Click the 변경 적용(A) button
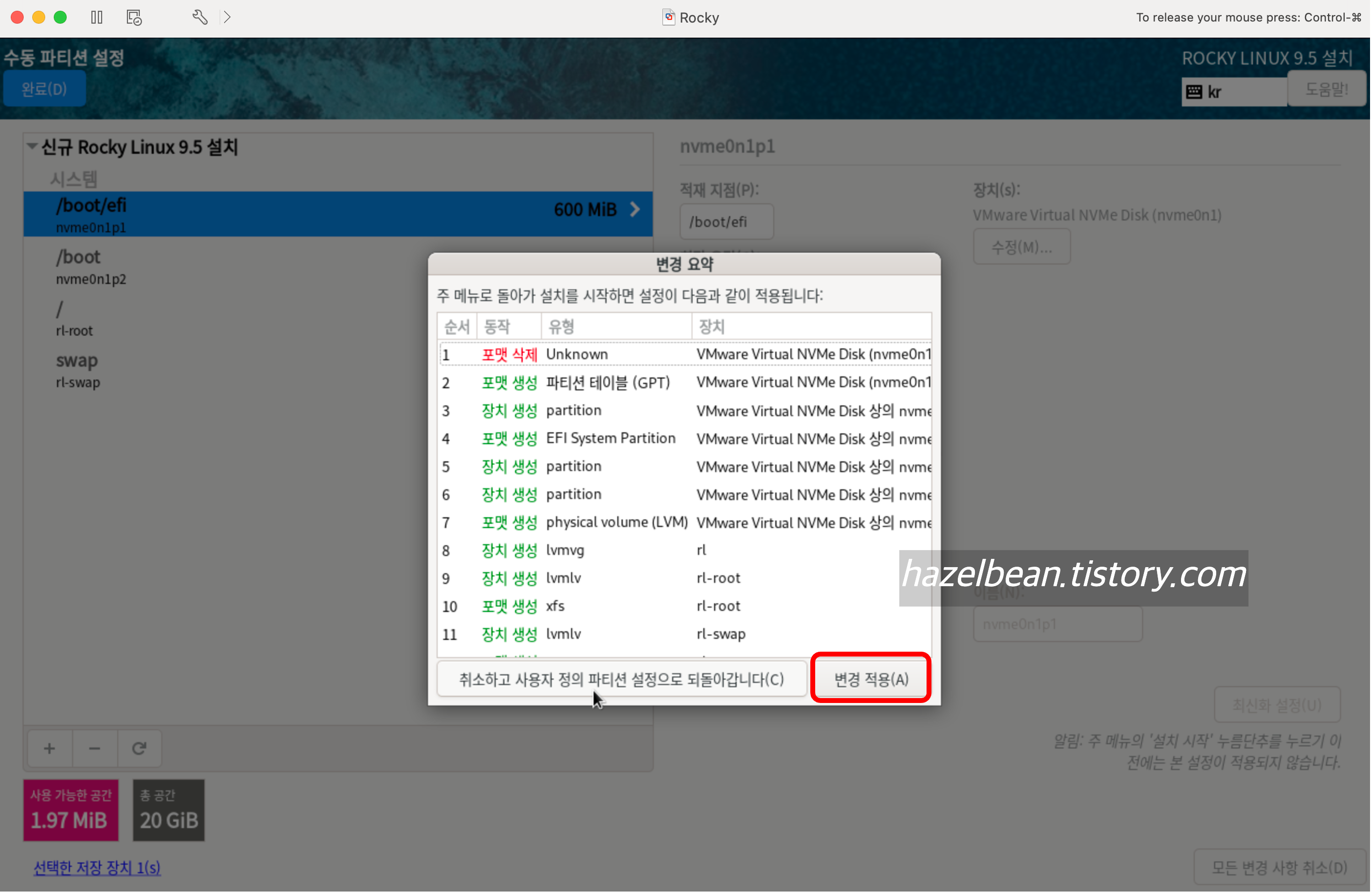The width and height of the screenshot is (1372, 893). pos(872,679)
